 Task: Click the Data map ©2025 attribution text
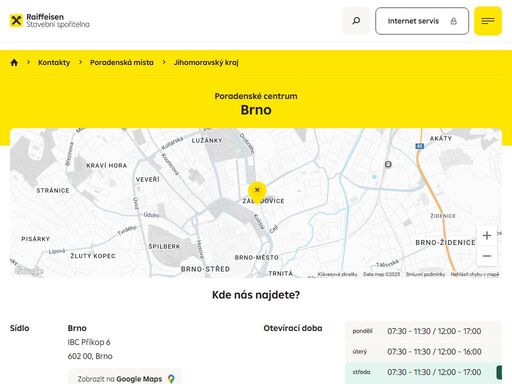pos(381,274)
